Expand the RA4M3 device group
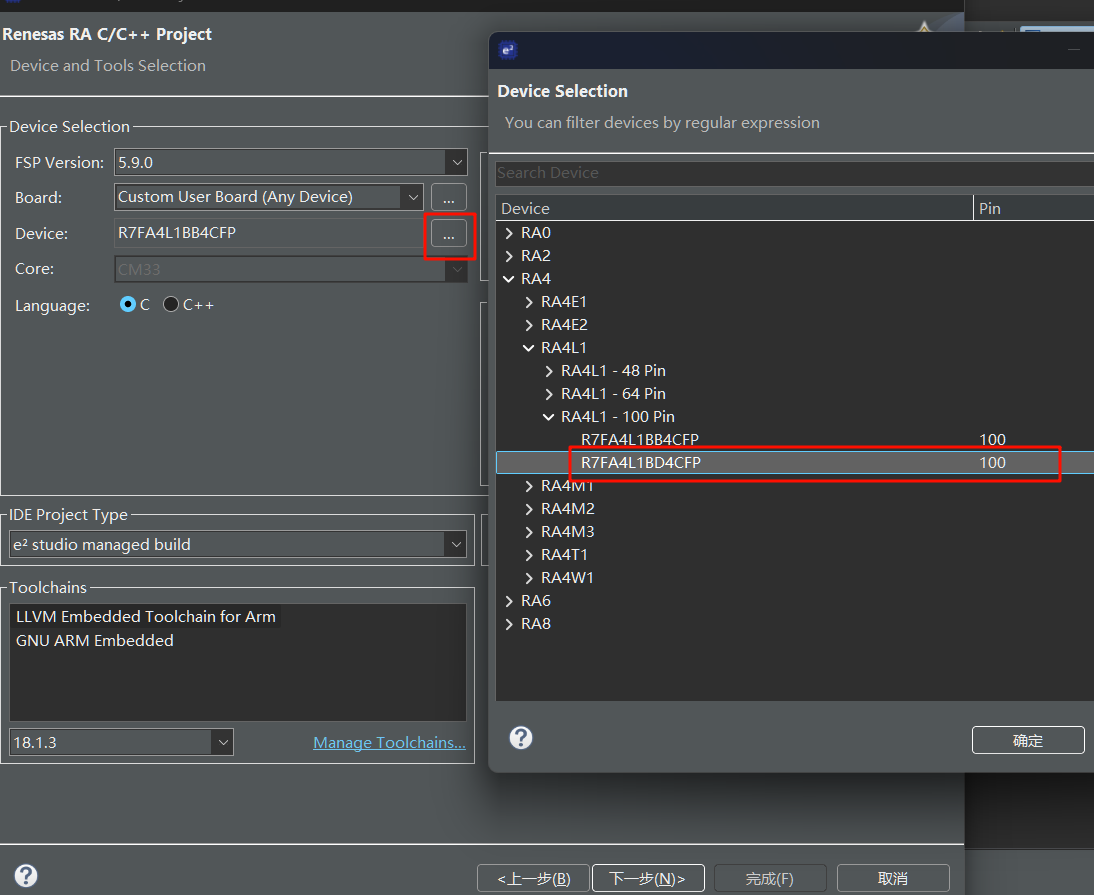Viewport: 1094px width, 895px height. click(529, 532)
